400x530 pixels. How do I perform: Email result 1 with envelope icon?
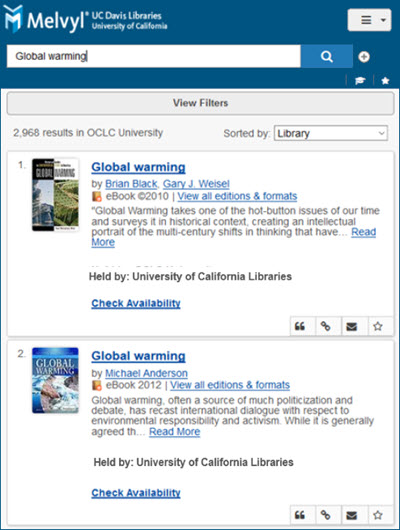click(352, 326)
